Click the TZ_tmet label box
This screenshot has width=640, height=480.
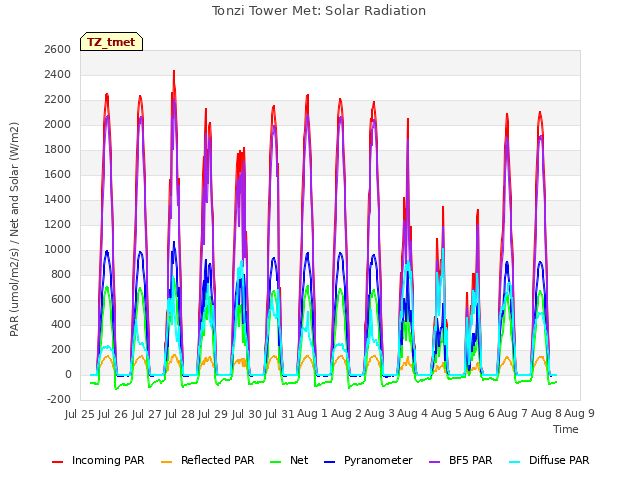click(x=111, y=42)
